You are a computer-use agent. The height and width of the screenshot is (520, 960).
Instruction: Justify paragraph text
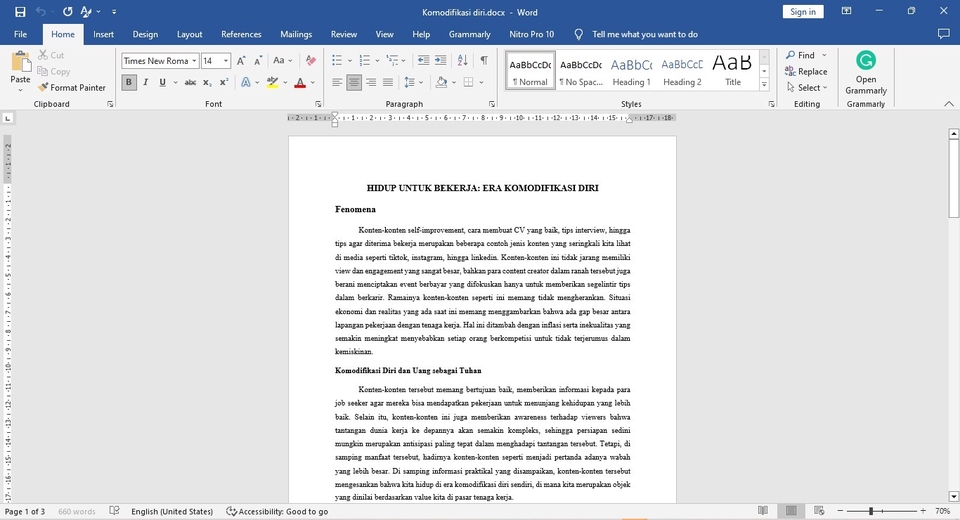click(388, 82)
